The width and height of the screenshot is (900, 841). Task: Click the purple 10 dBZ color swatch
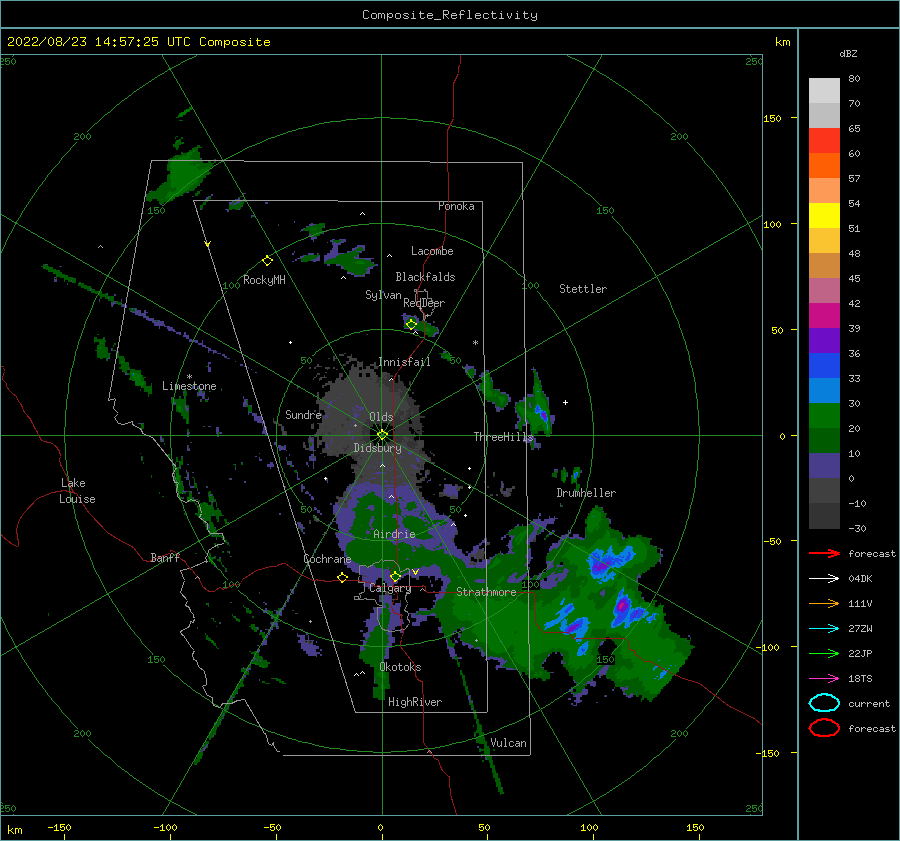pos(824,465)
